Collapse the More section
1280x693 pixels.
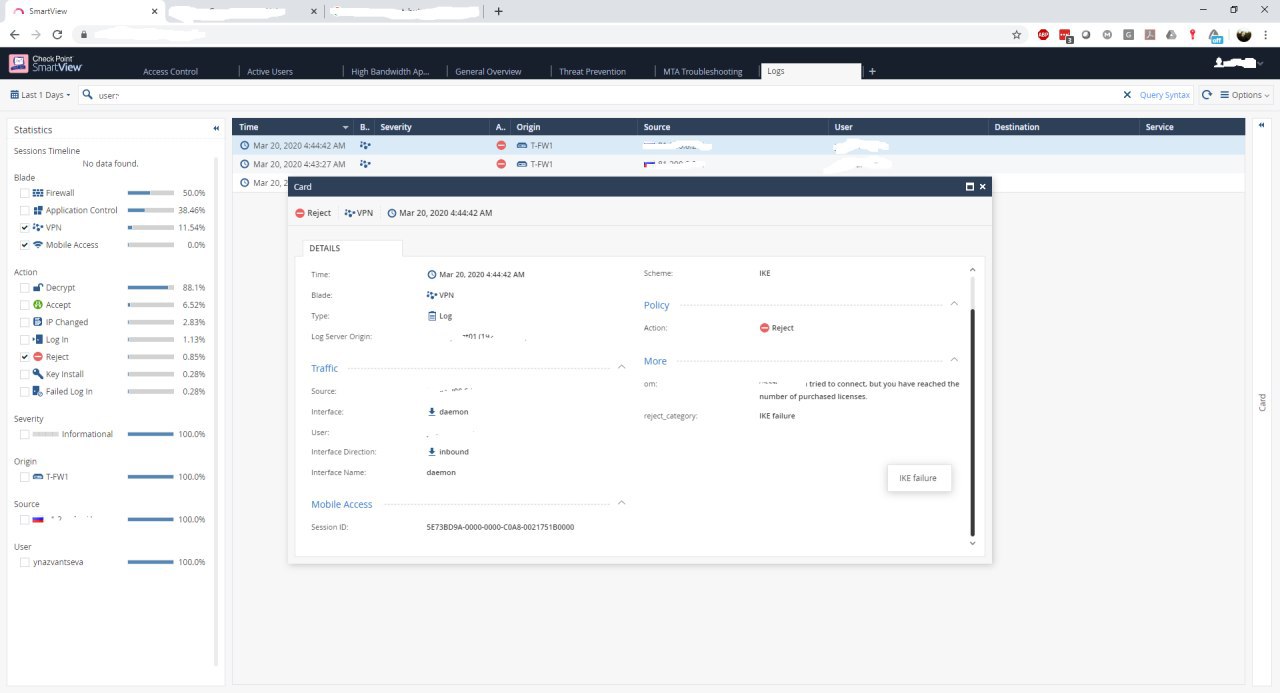click(x=954, y=360)
